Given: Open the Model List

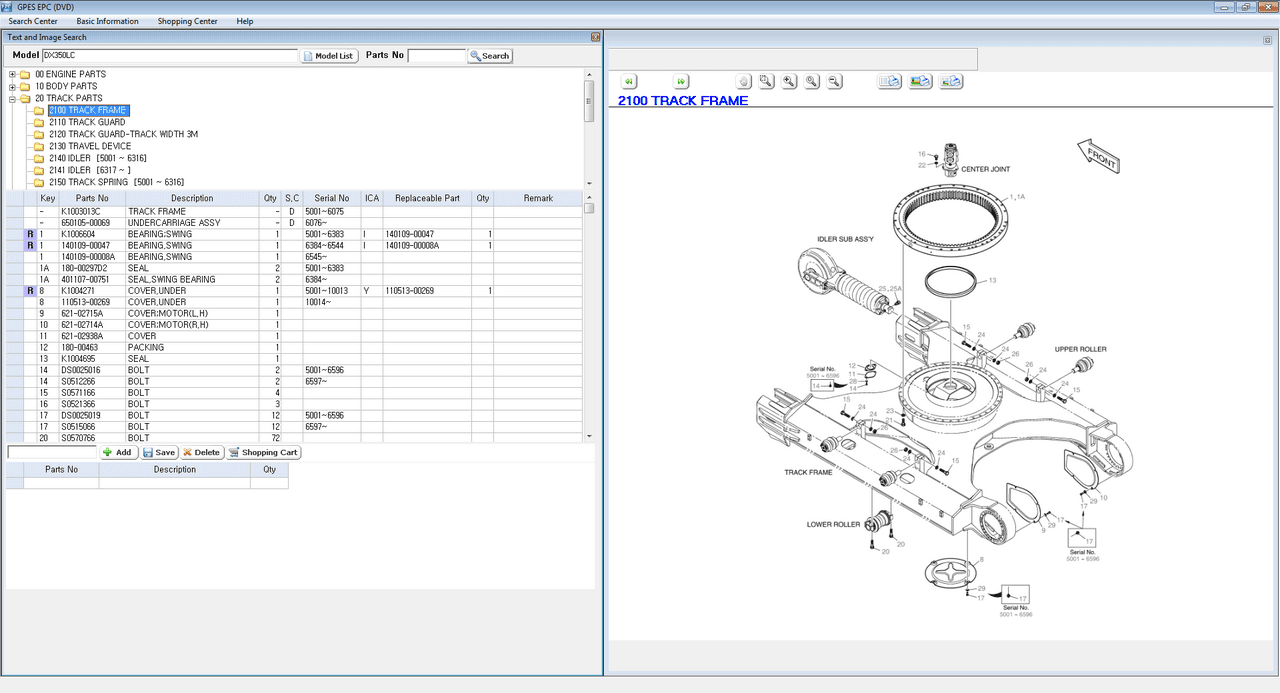Looking at the screenshot, I should coord(328,55).
